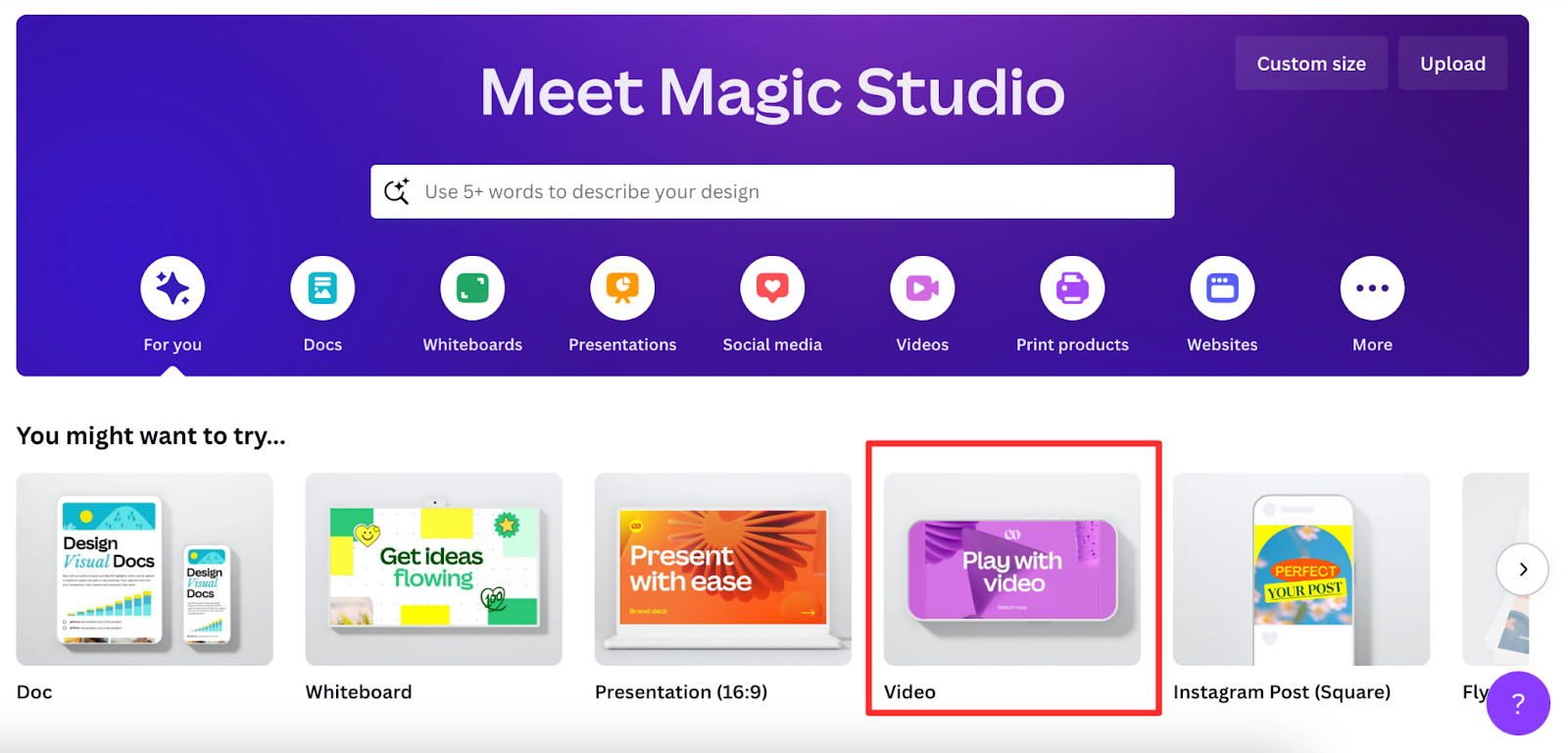Open the Presentations category icon
Image resolution: width=1568 pixels, height=753 pixels.
tap(622, 288)
